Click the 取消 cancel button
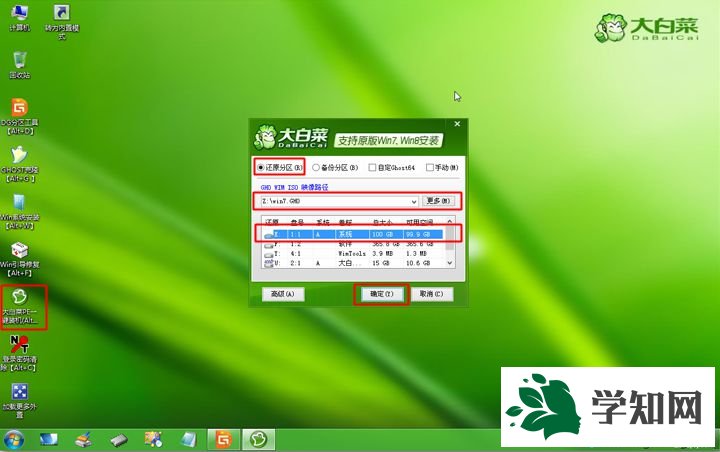 (431, 294)
